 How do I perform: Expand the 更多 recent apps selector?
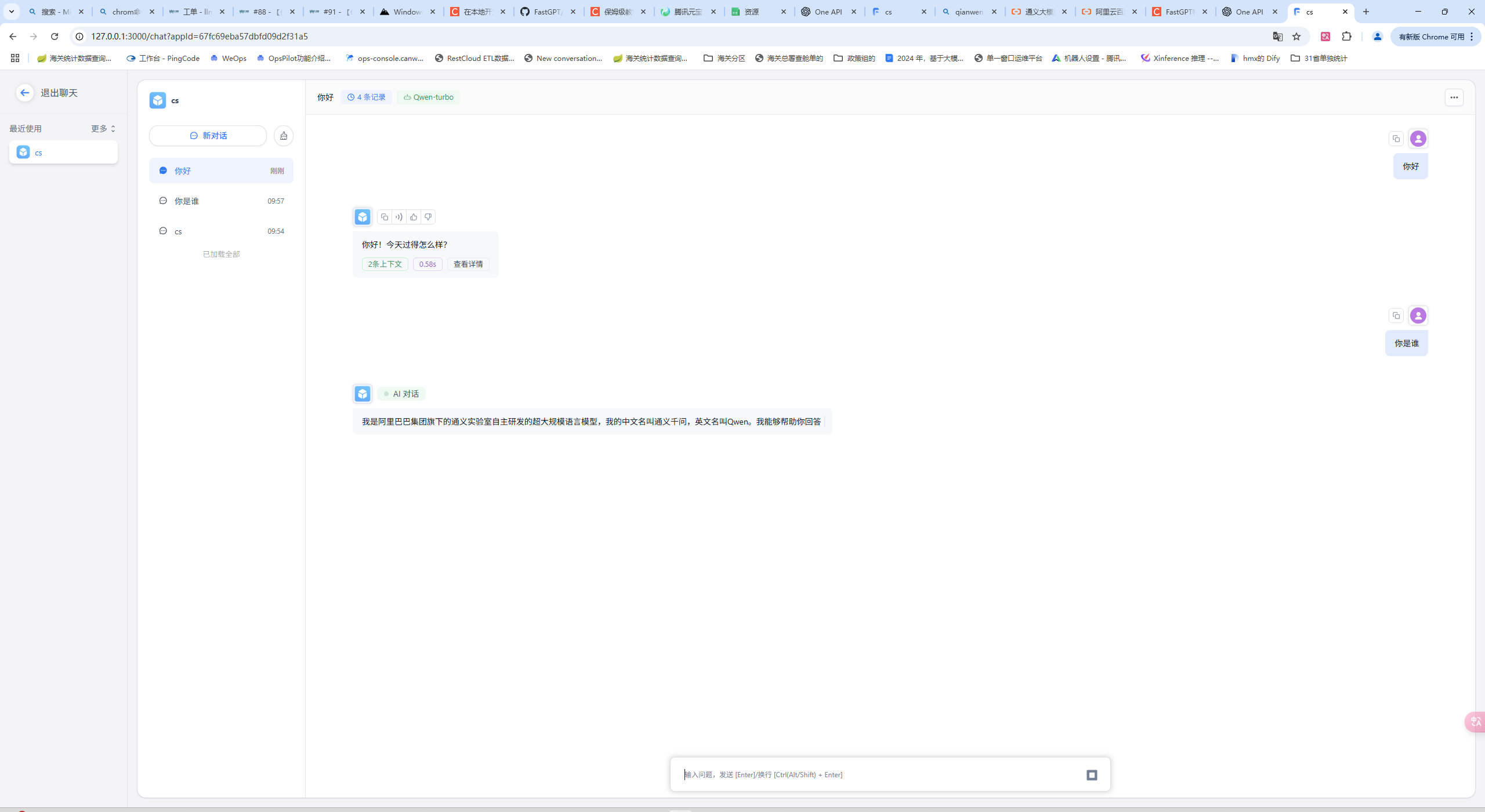(x=103, y=129)
